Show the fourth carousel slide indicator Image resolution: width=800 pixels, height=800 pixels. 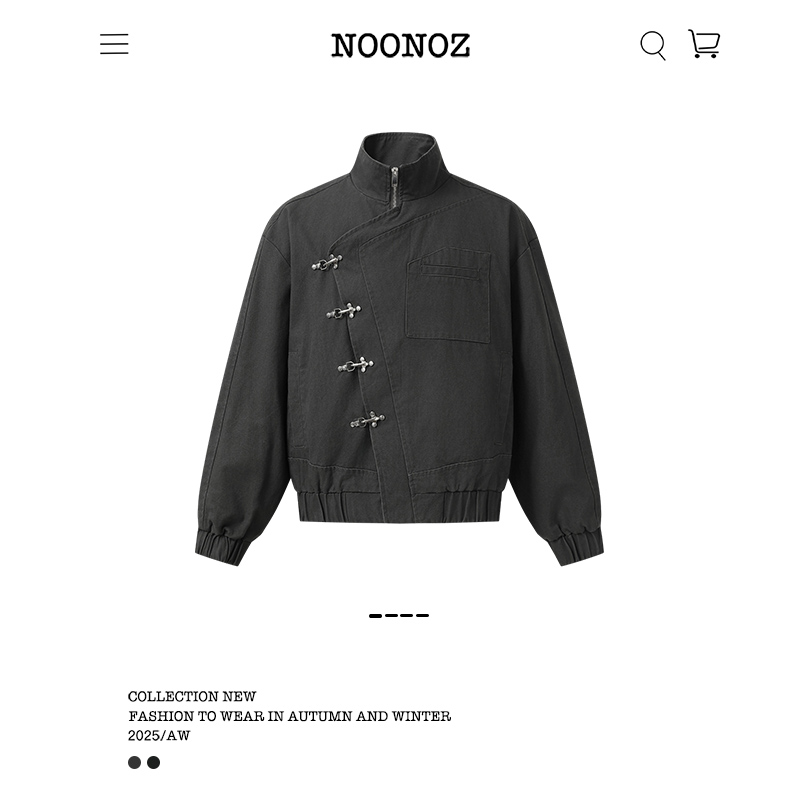[422, 616]
